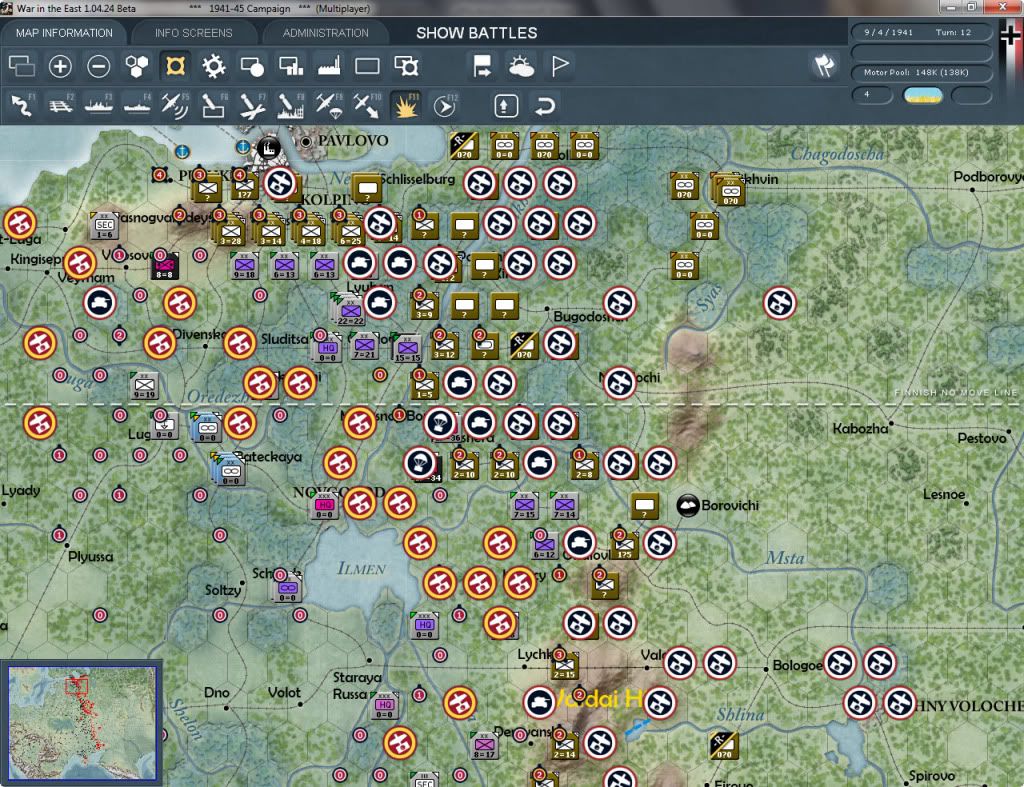Image resolution: width=1024 pixels, height=787 pixels.
Task: Click the Pestovo town label
Action: tap(982, 438)
